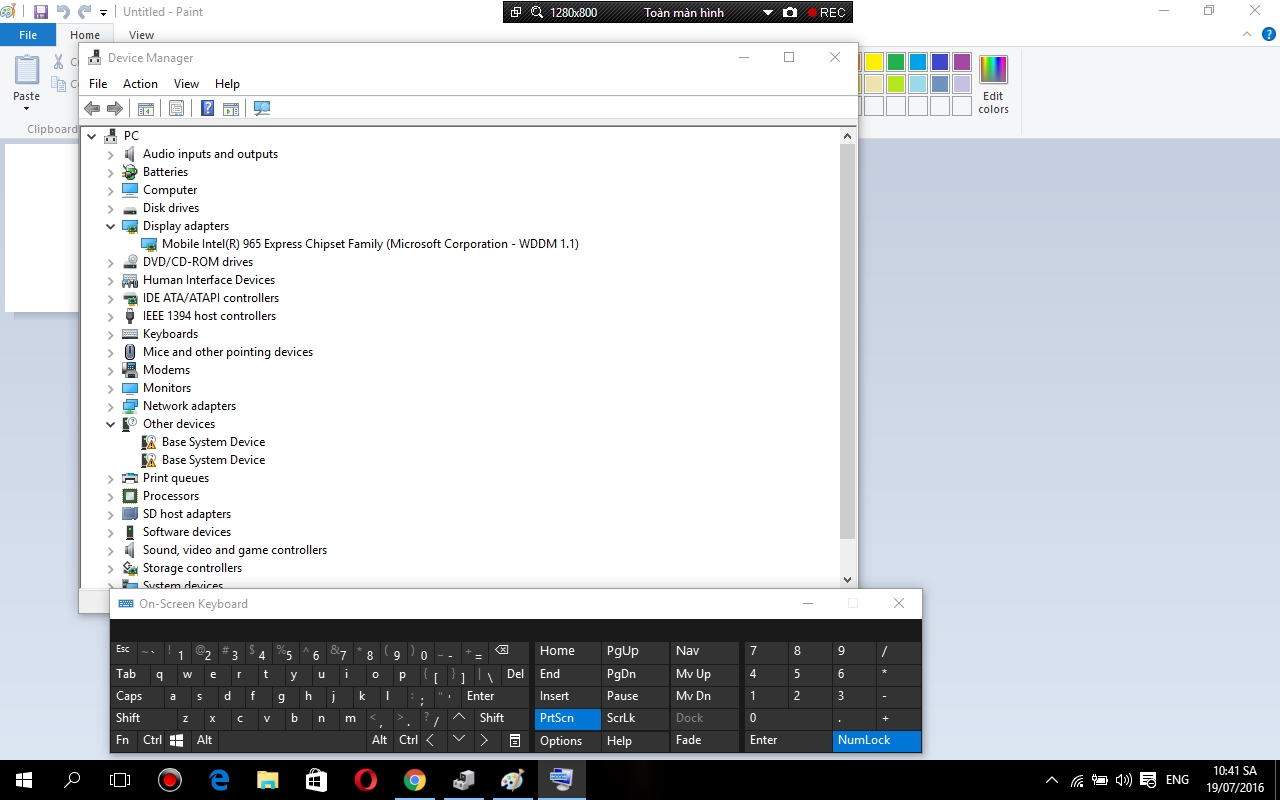Collapse the Display adapters node

coord(111,226)
